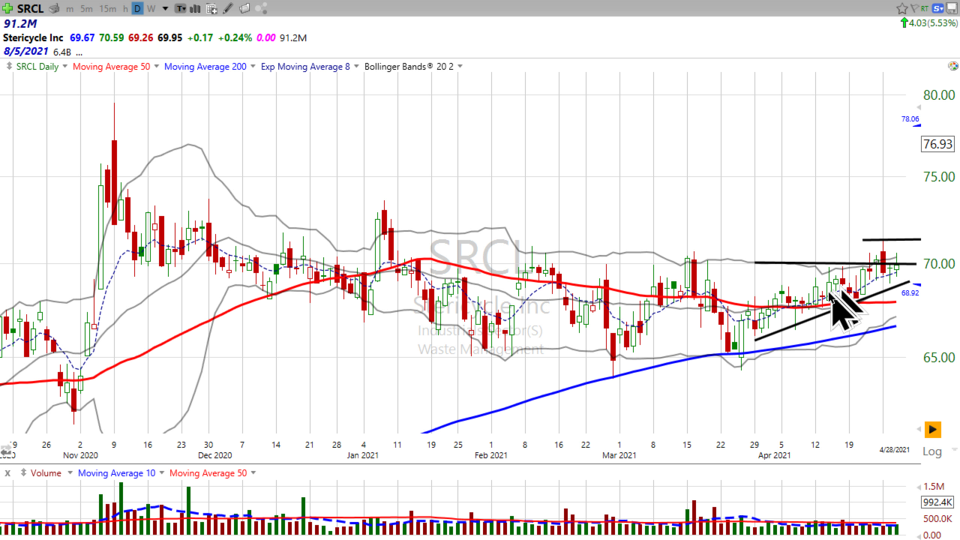This screenshot has width=960, height=540.
Task: Open the time frame dropdown arrow
Action: 165,9
